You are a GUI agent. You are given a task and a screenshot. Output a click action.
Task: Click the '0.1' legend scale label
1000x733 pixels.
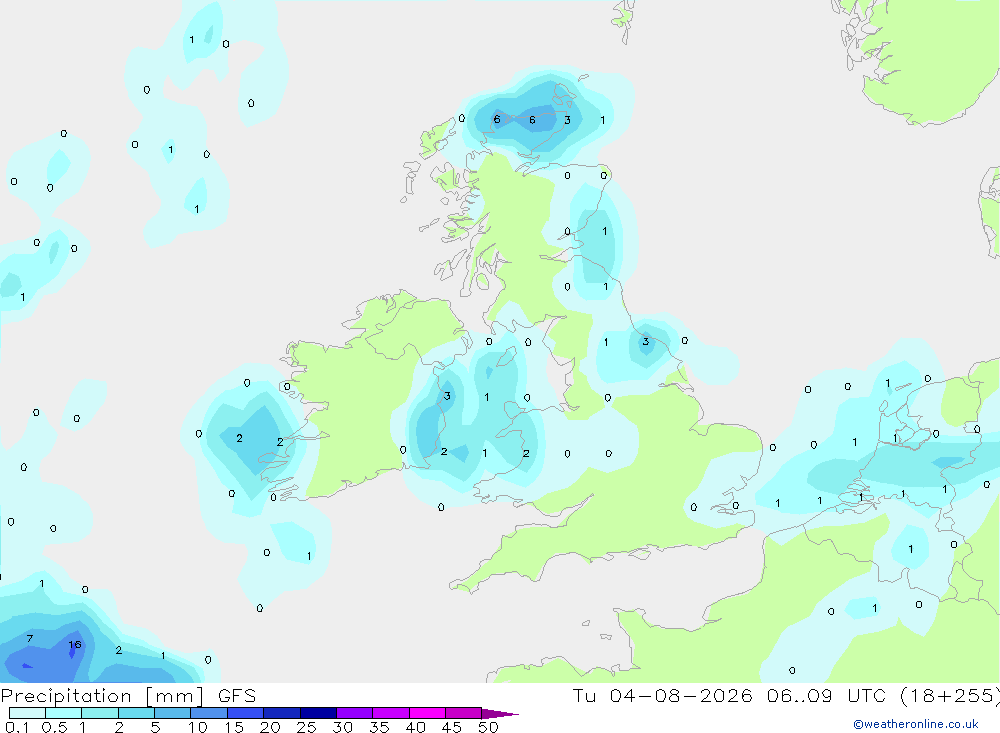(17, 727)
